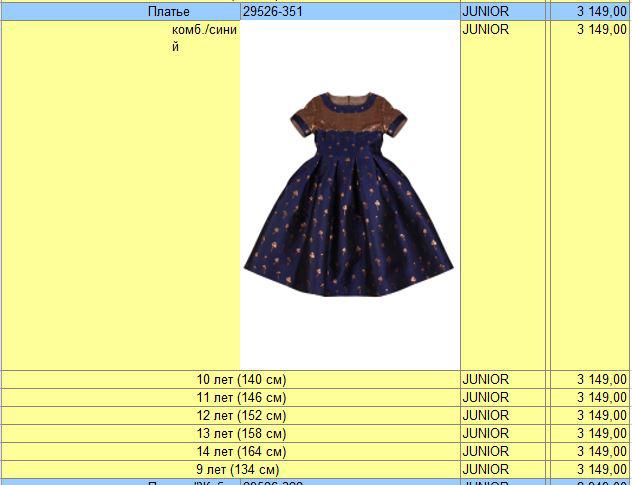
Task: Pick the "13 лет (158 см)" size cell
Action: pyautogui.click(x=240, y=434)
